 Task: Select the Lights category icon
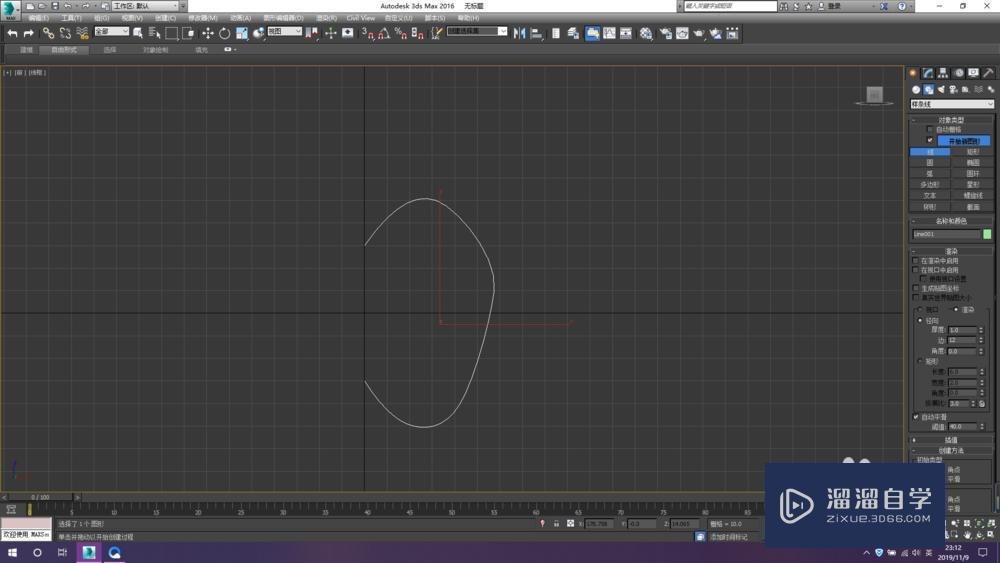(941, 89)
